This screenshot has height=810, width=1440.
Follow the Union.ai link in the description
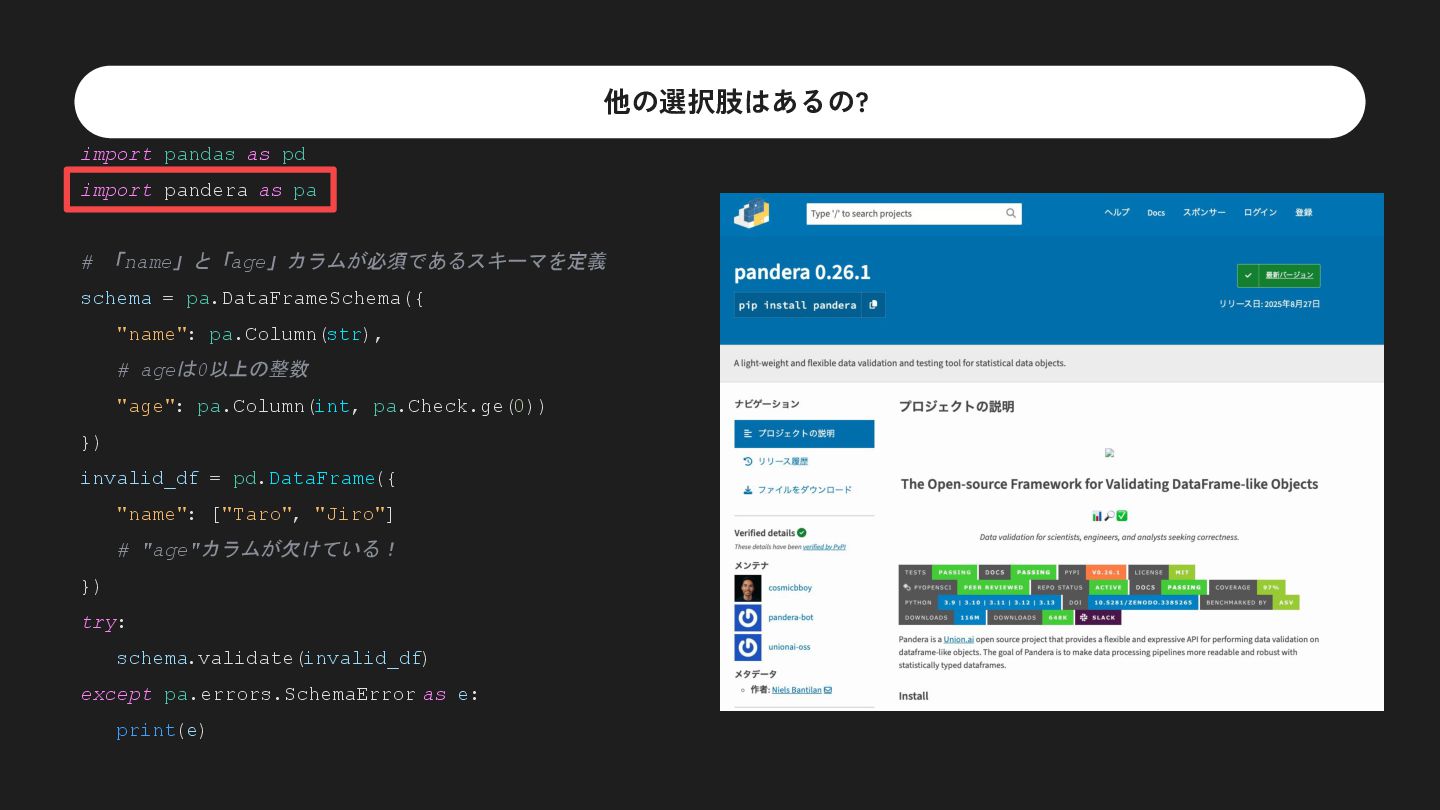959,639
